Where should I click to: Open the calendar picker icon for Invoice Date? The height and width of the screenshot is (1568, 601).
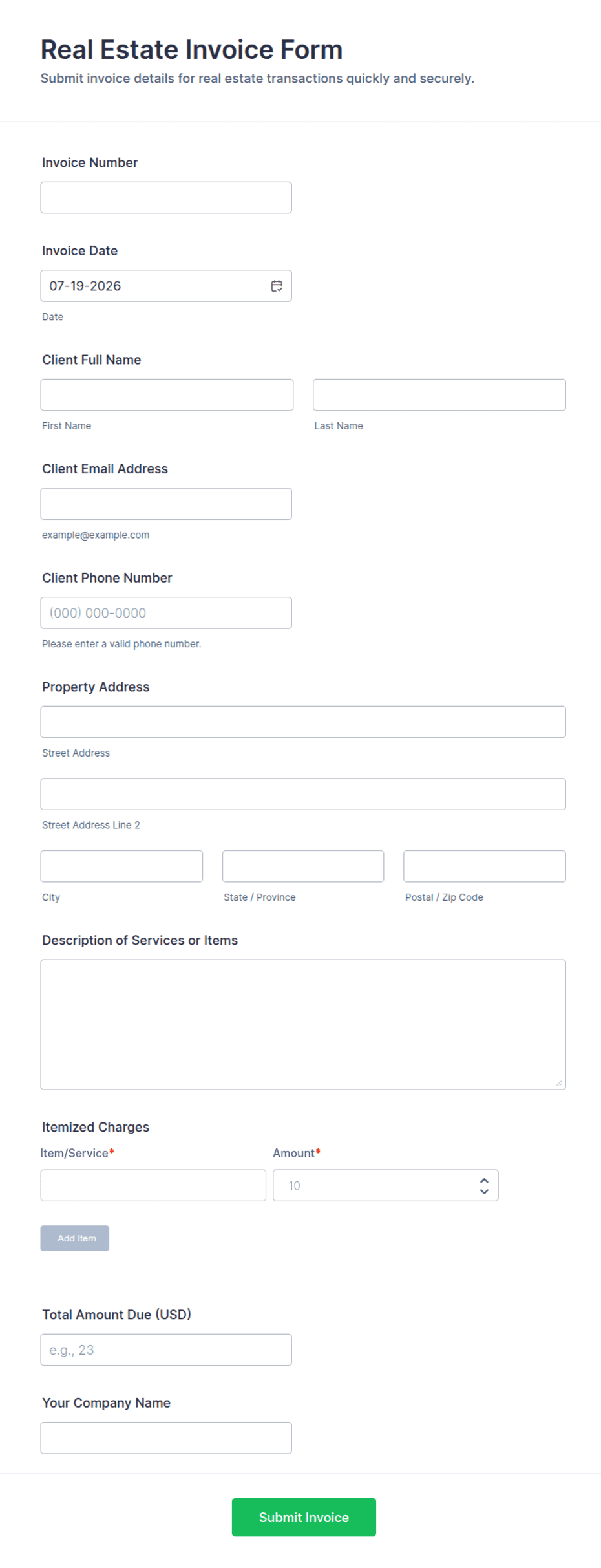[x=277, y=286]
